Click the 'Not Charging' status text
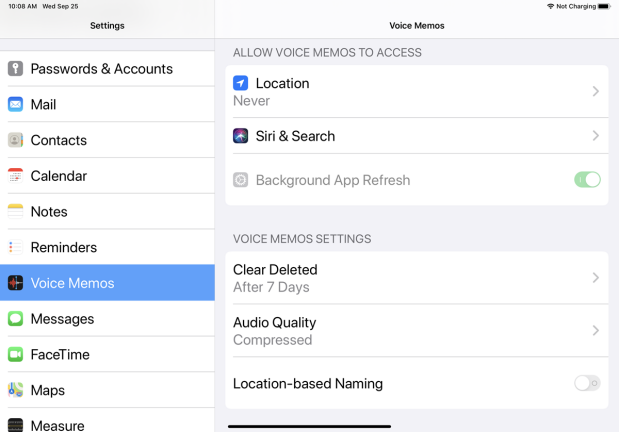Screen dimensions: 619x432 point(576,6)
